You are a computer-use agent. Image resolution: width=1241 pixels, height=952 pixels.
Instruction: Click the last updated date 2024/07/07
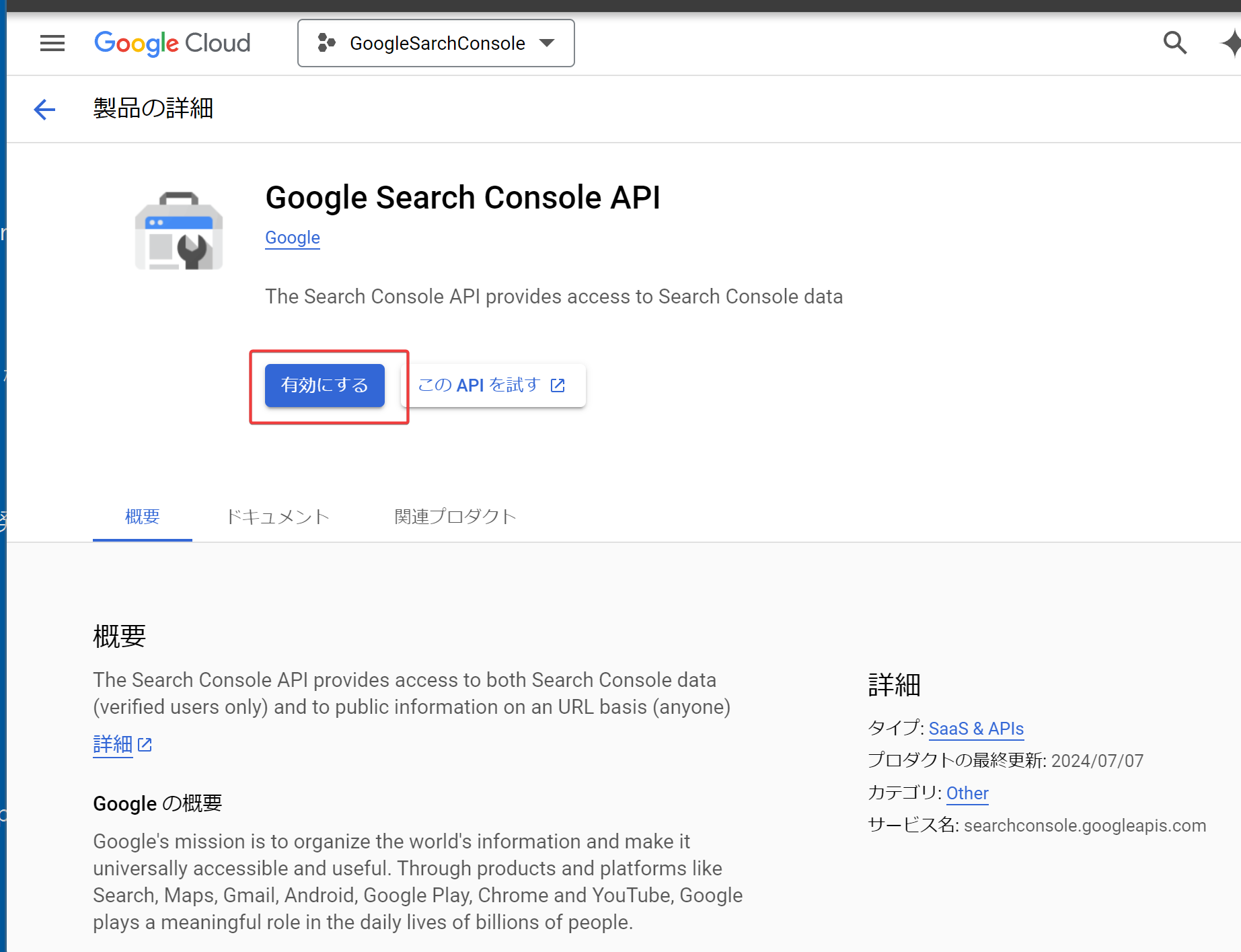point(1097,761)
